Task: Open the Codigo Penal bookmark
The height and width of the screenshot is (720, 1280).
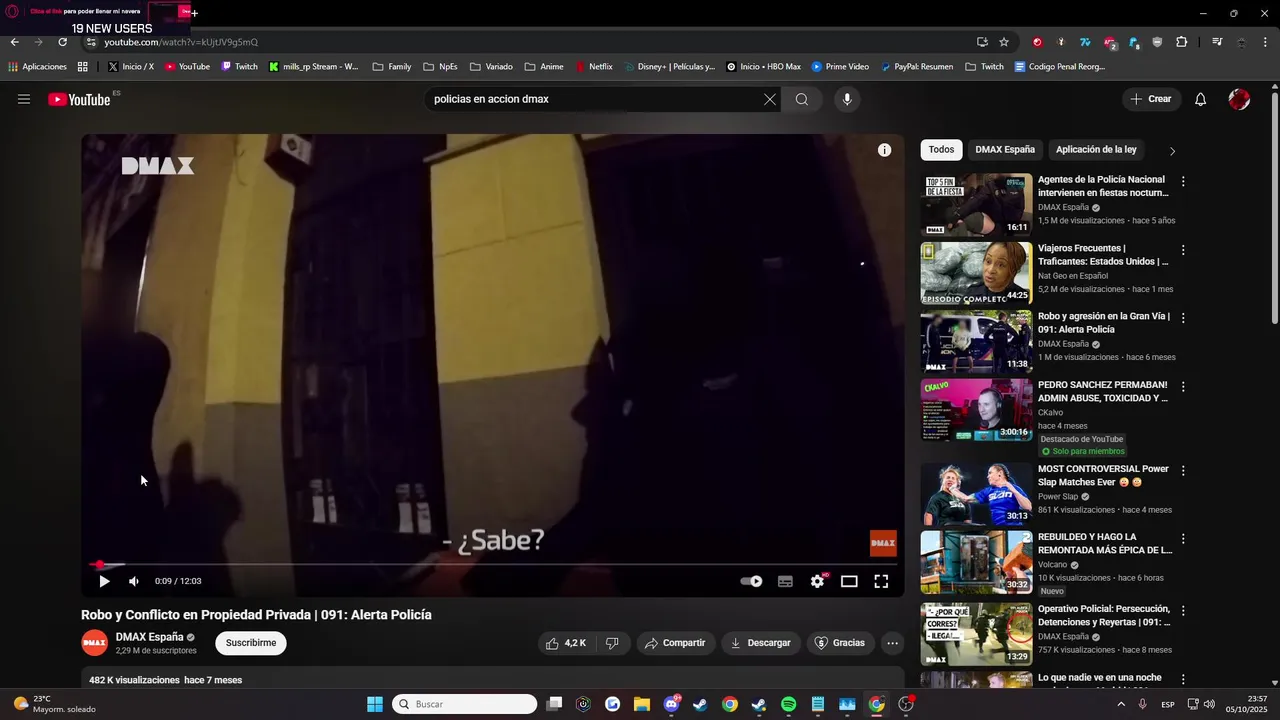Action: (x=1060, y=67)
